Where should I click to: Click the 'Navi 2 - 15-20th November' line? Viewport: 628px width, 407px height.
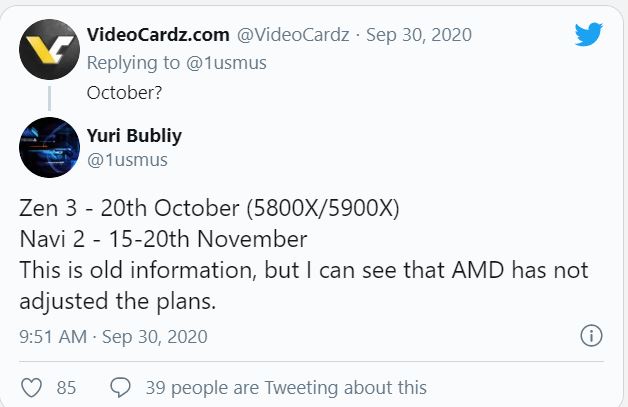(x=163, y=239)
